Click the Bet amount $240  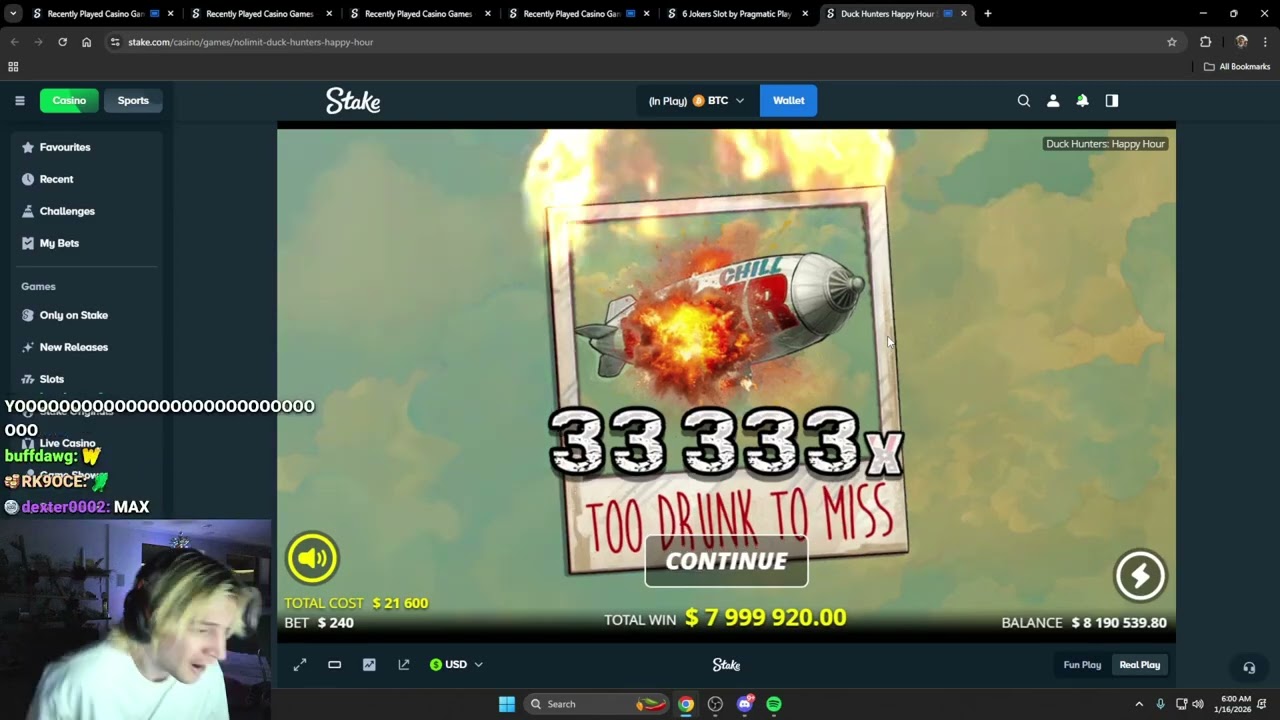pos(335,623)
